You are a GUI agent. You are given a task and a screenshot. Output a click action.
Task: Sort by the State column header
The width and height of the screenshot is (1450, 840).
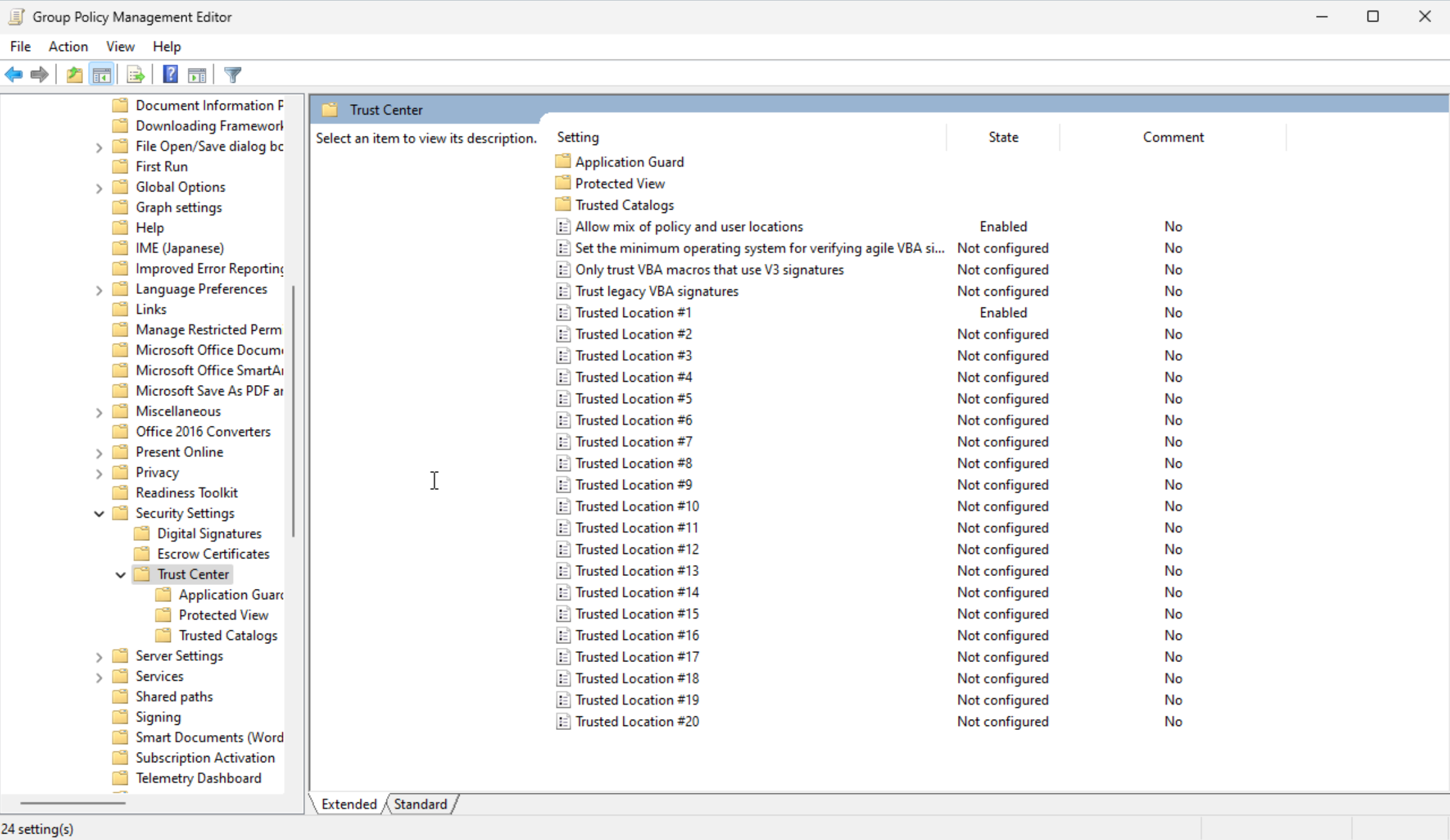[x=1003, y=137]
